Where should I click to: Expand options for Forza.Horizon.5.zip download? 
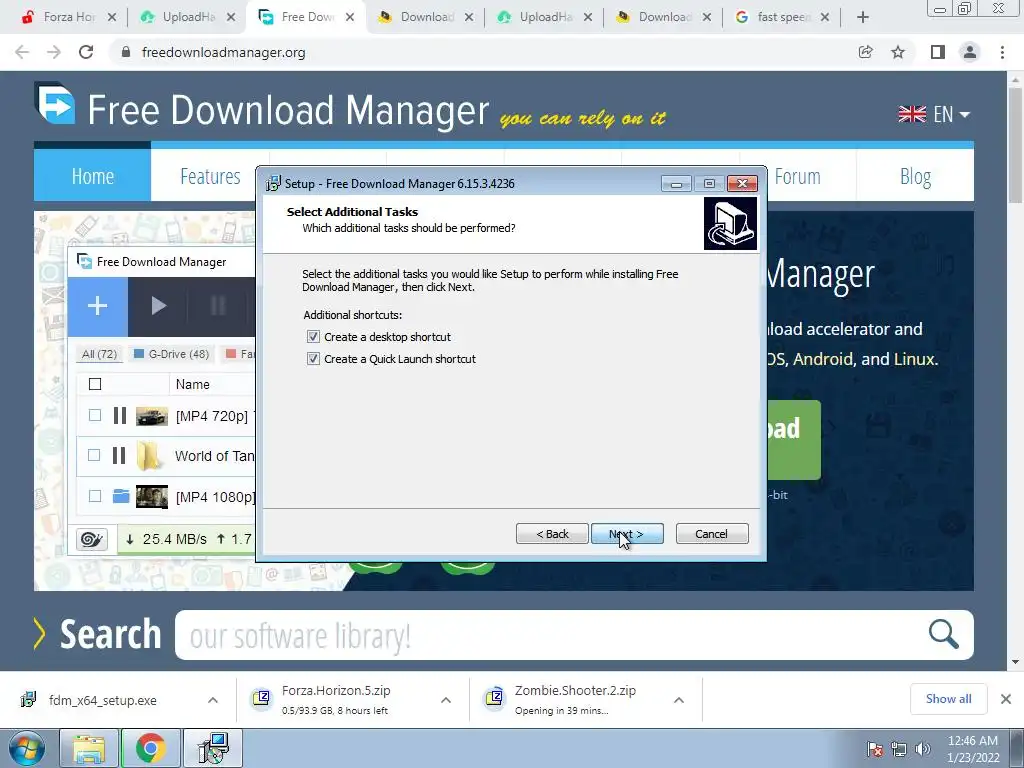[446, 700]
